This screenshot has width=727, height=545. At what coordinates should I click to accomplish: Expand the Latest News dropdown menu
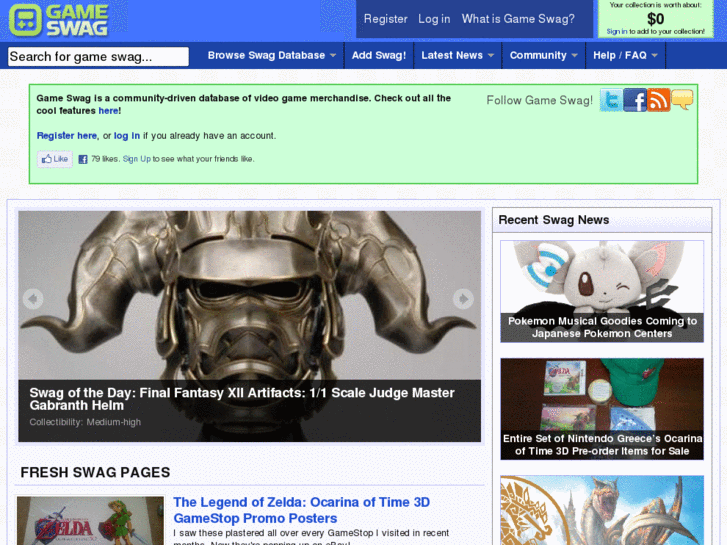click(457, 55)
